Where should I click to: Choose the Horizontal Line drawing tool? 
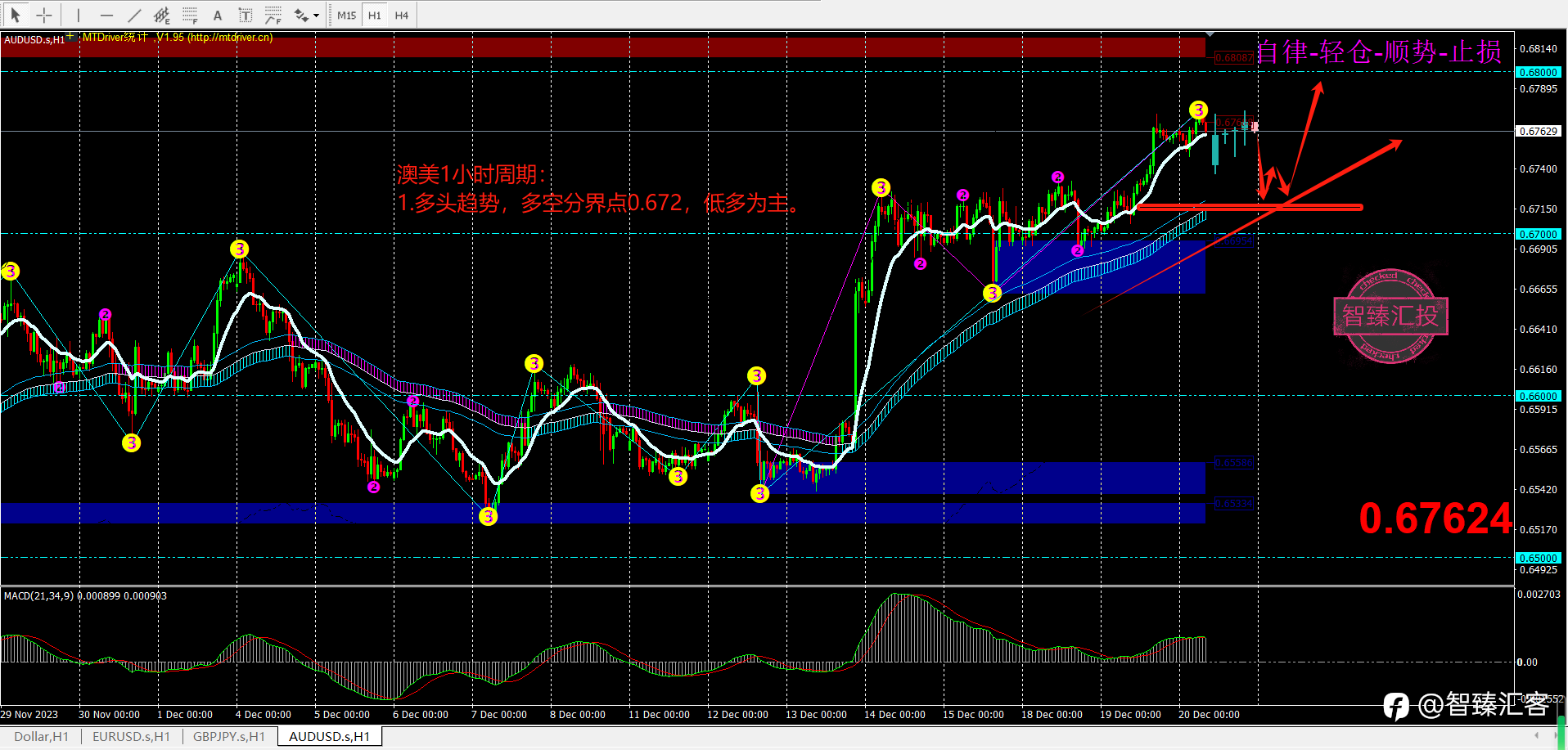pyautogui.click(x=106, y=15)
